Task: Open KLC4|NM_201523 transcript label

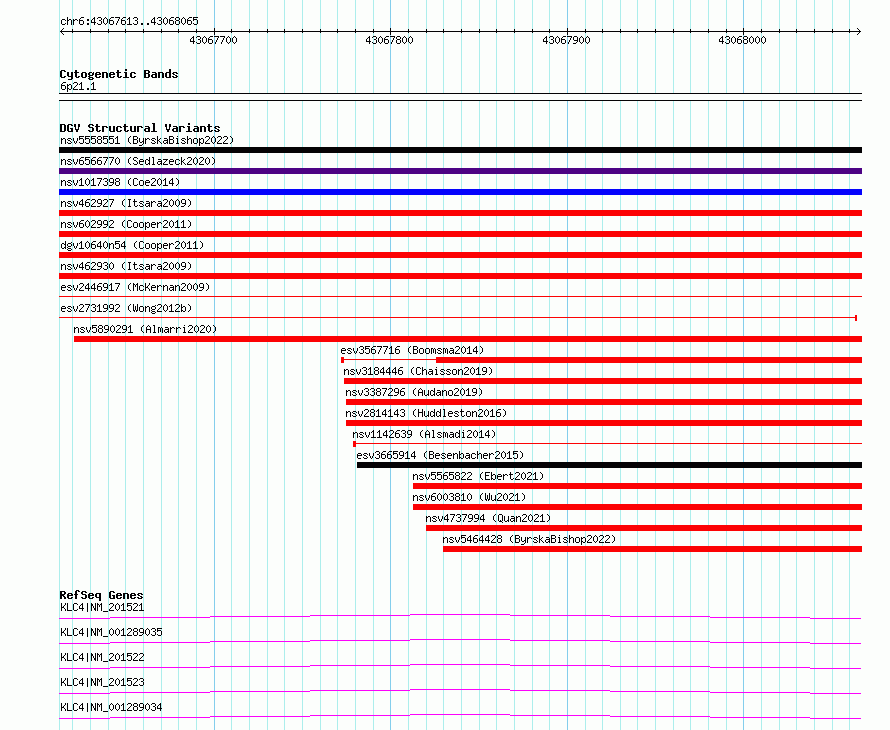Action: [x=102, y=682]
